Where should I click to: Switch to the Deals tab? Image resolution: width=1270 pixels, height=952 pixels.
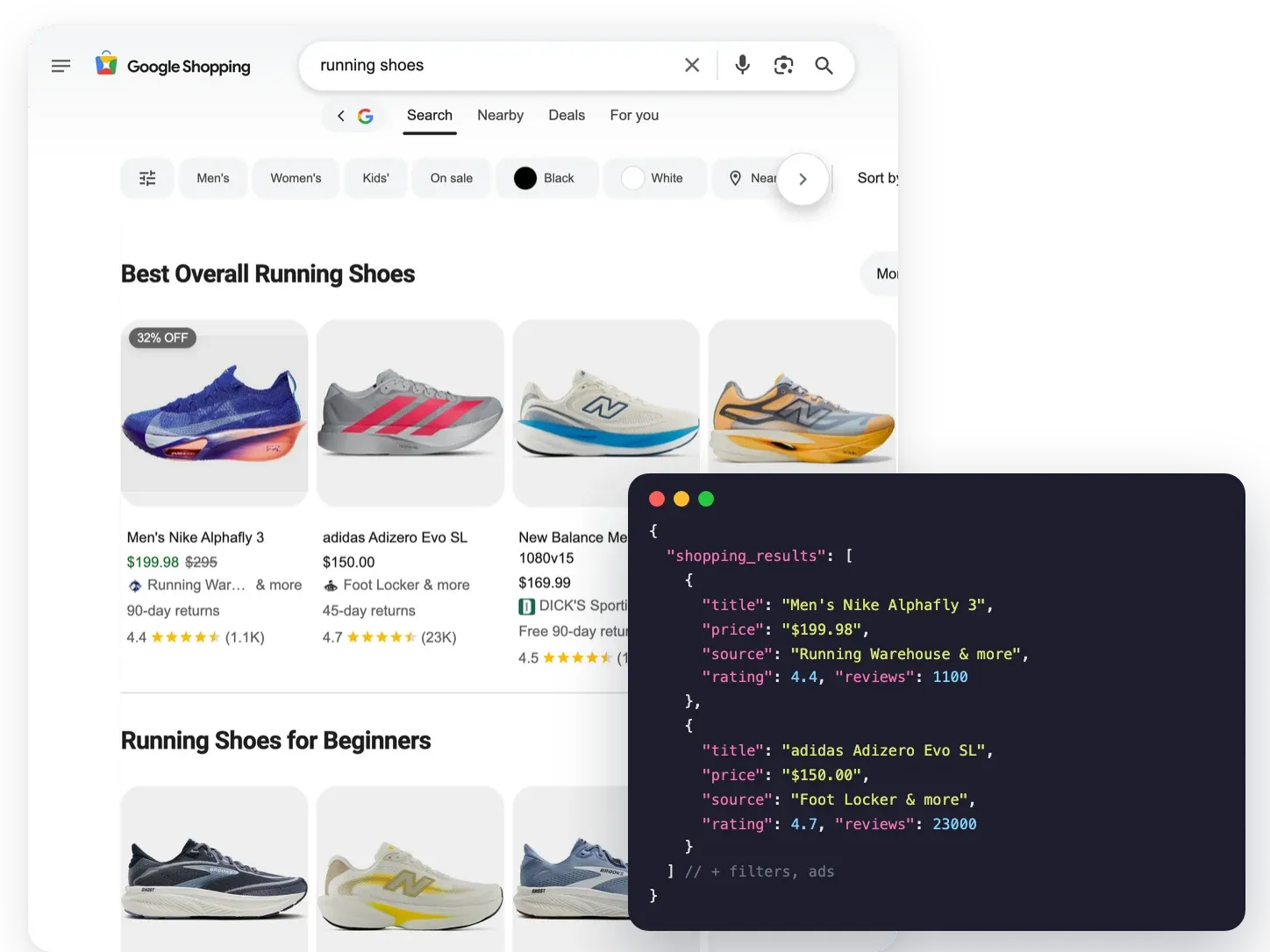pyautogui.click(x=567, y=116)
